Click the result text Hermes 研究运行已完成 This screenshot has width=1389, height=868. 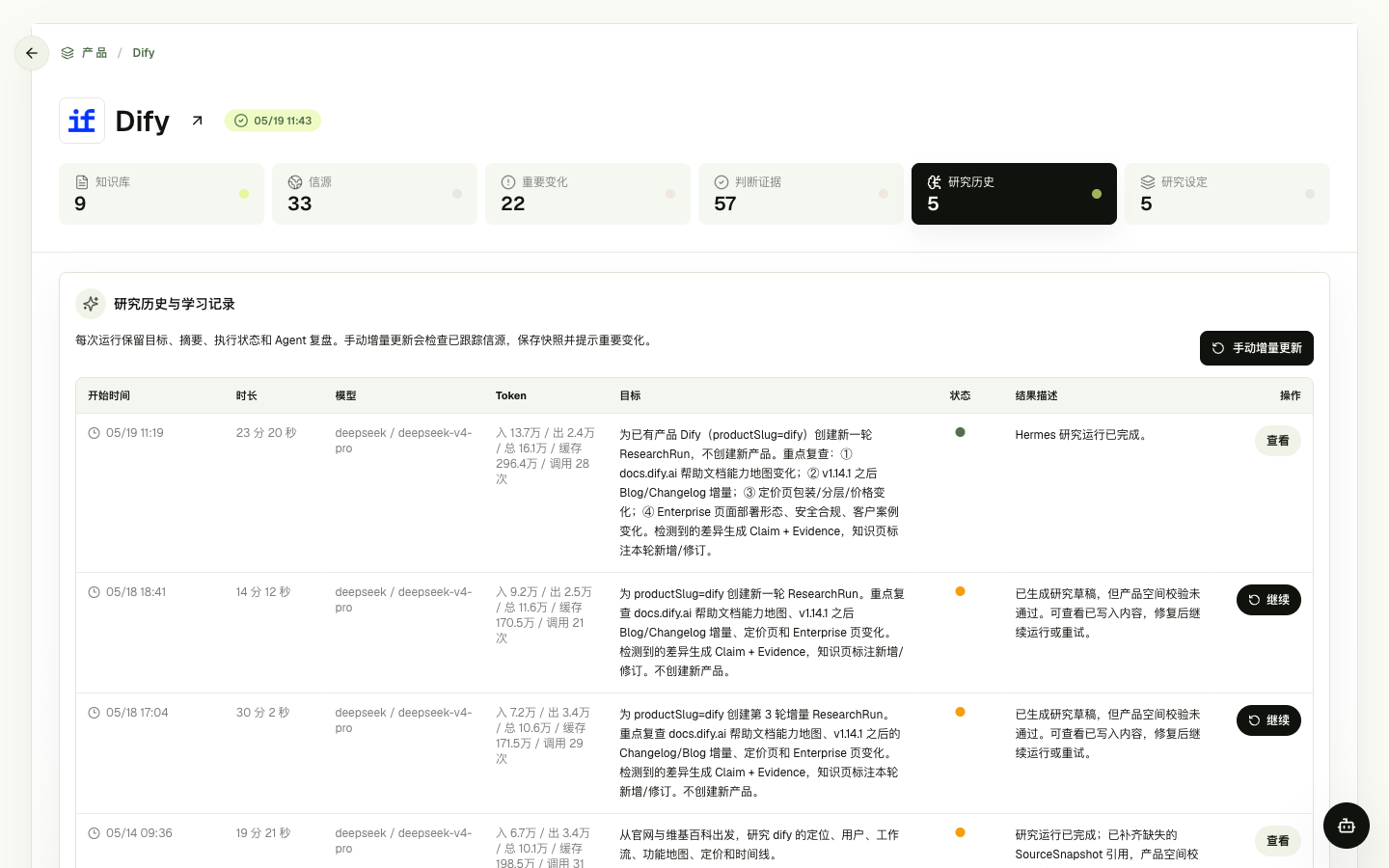tap(1083, 435)
